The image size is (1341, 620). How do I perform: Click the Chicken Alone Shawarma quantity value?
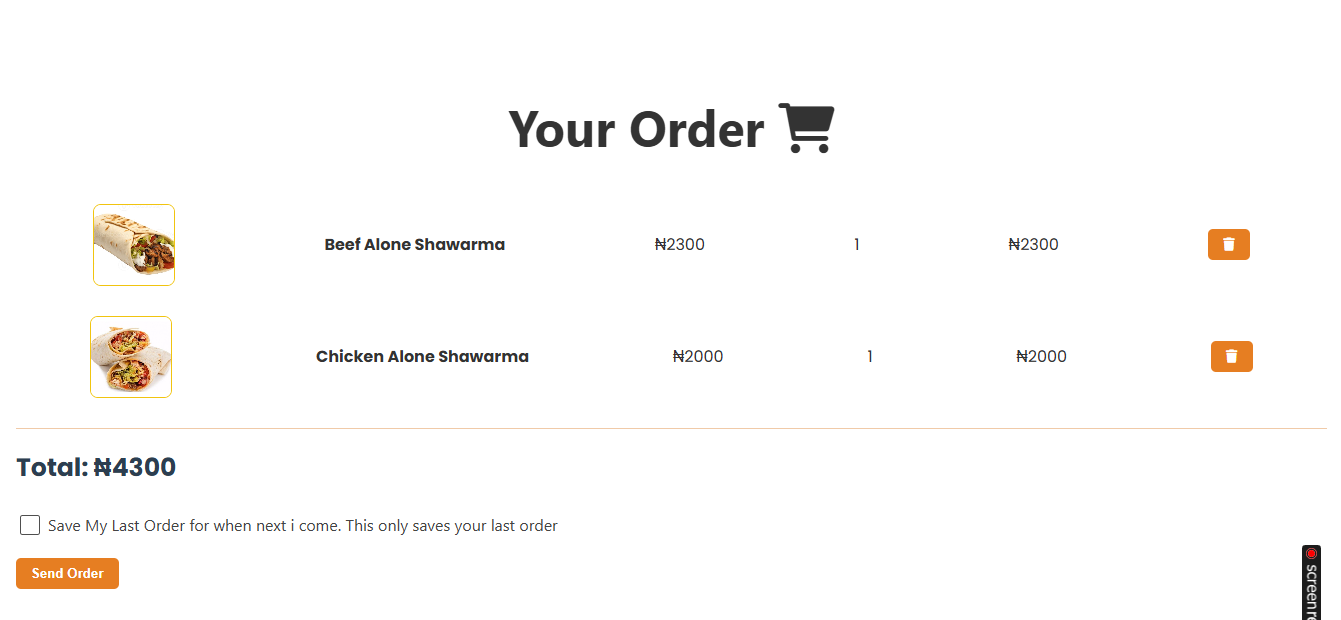pyautogui.click(x=870, y=357)
